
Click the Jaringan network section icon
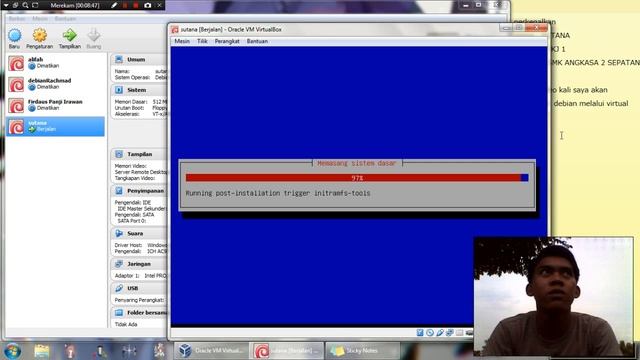[x=119, y=264]
